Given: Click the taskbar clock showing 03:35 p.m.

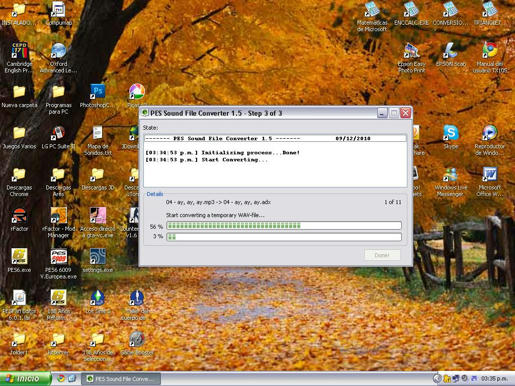Looking at the screenshot, I should [x=495, y=379].
